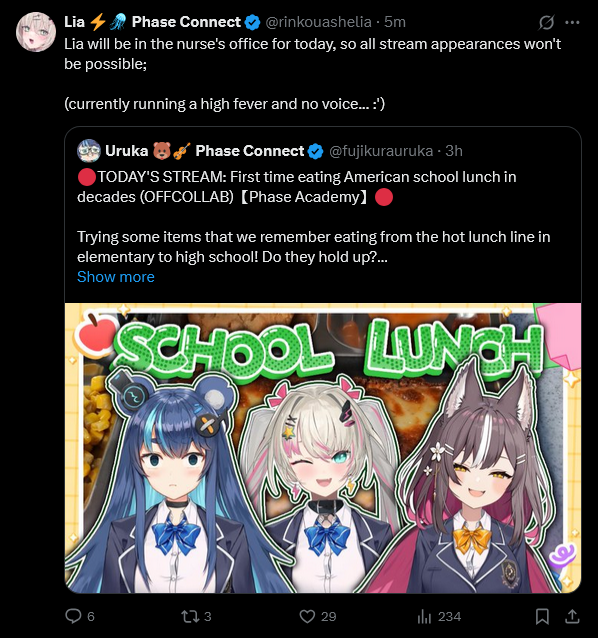The image size is (598, 638).
Task: Expand the quoted tweet with Show more
Action: (116, 277)
